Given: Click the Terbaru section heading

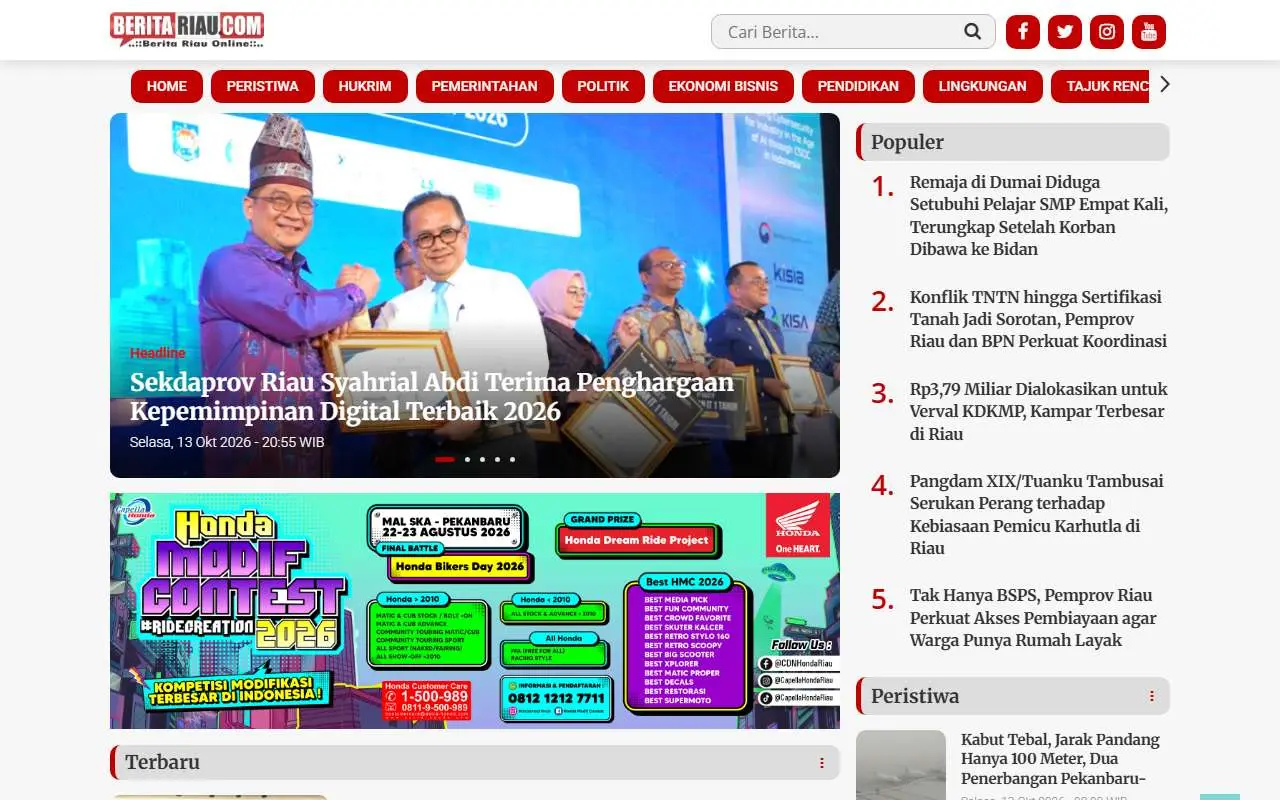Looking at the screenshot, I should pos(162,762).
